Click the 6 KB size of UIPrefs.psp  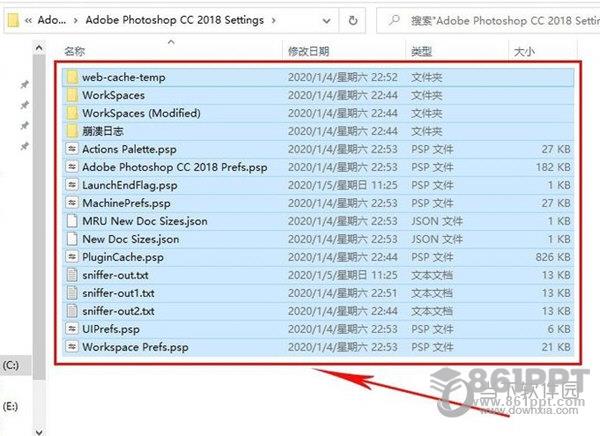click(x=559, y=329)
